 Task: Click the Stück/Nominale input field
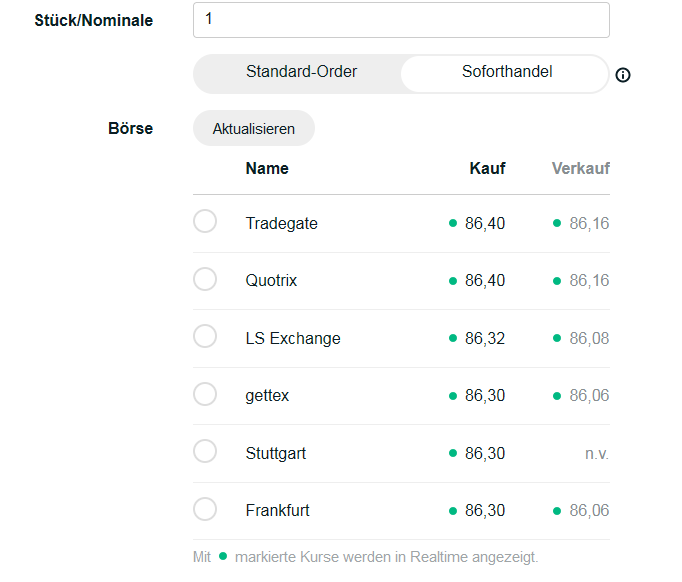pos(400,20)
